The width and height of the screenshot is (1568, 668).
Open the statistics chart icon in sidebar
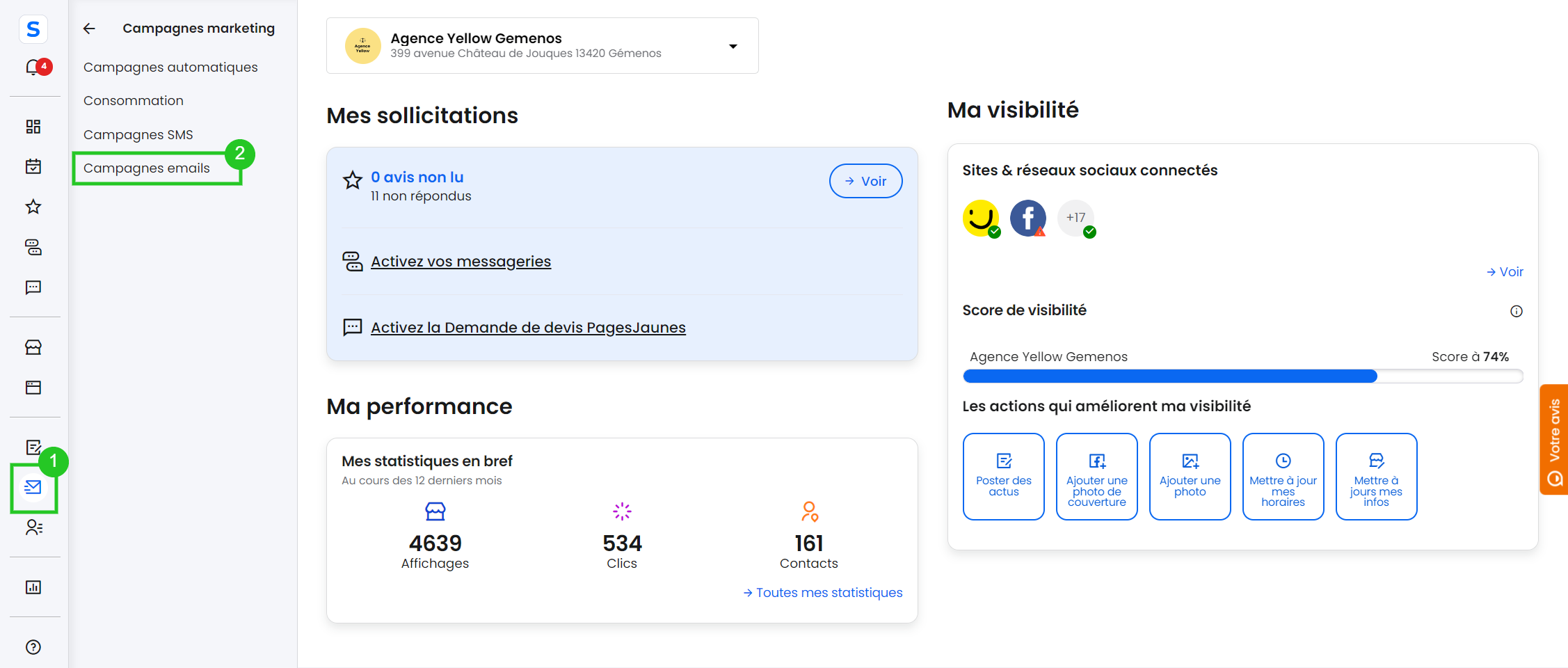(33, 587)
